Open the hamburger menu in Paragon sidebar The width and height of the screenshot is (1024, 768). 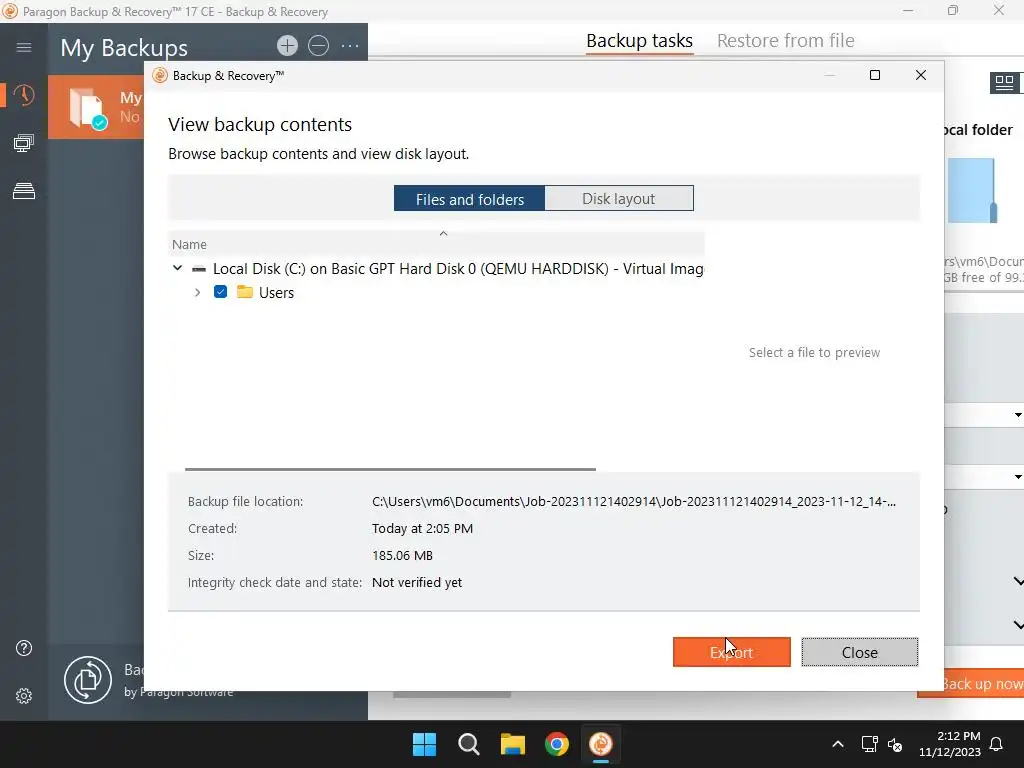tap(24, 47)
